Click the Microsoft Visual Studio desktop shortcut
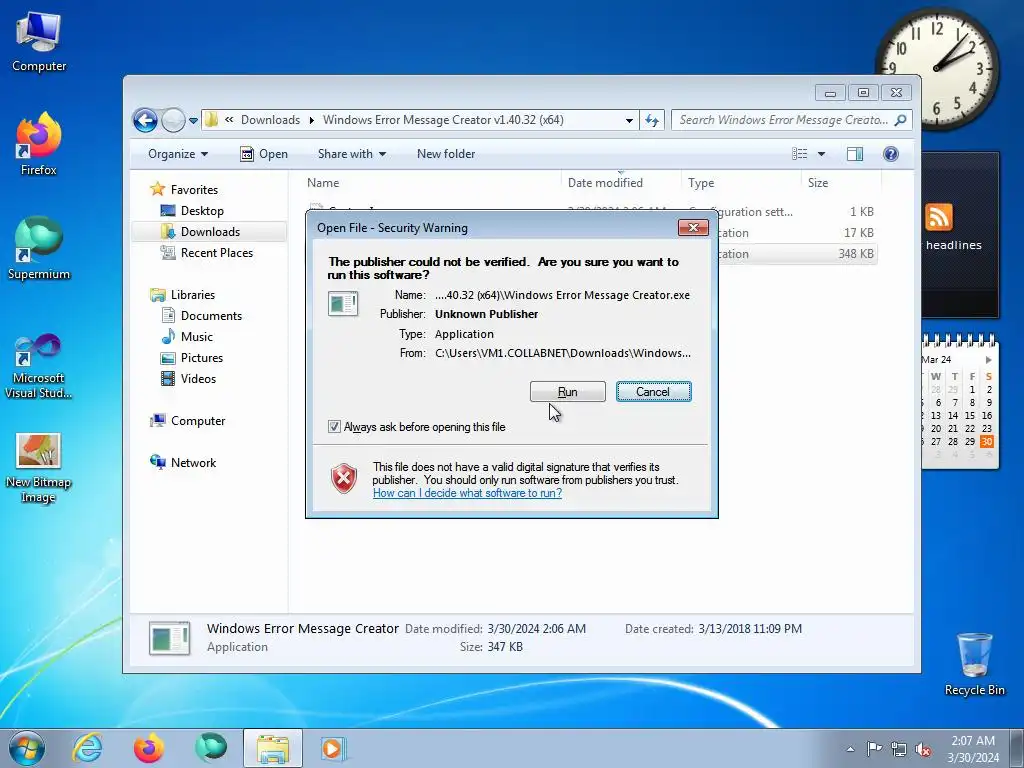1024x768 pixels. pos(39,366)
